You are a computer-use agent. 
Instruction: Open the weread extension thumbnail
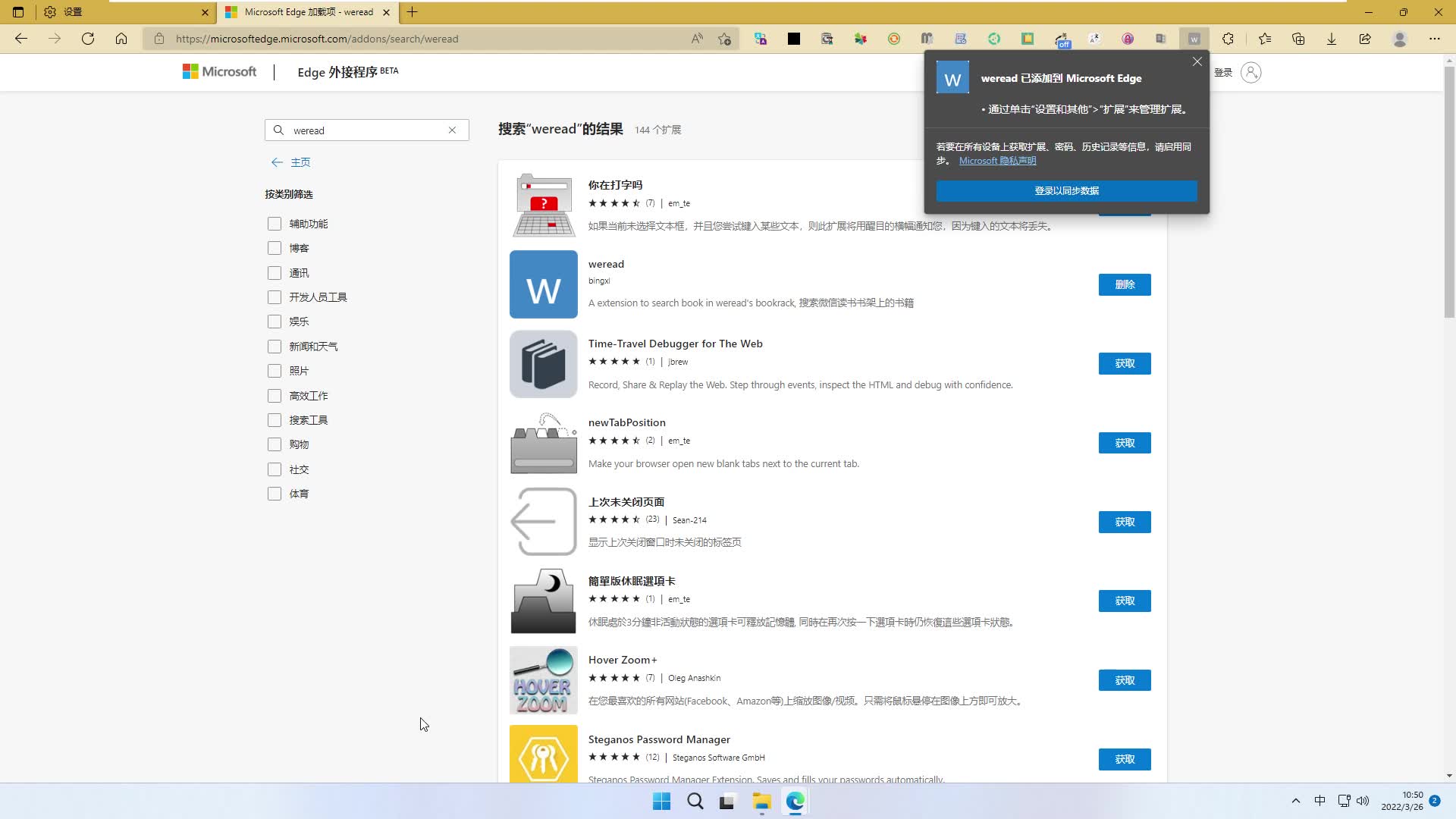pos(544,284)
